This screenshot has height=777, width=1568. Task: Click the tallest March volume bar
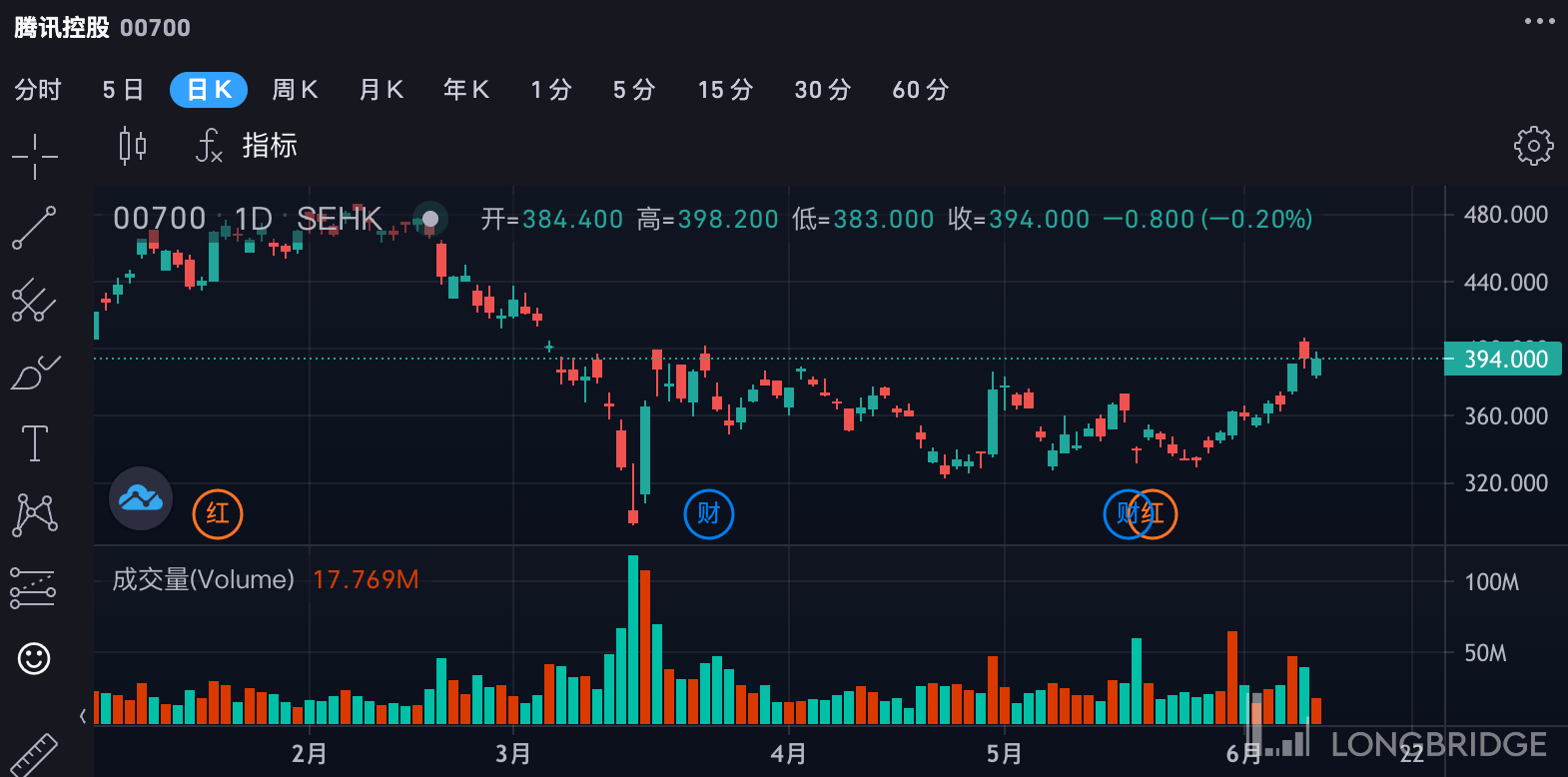pos(633,639)
